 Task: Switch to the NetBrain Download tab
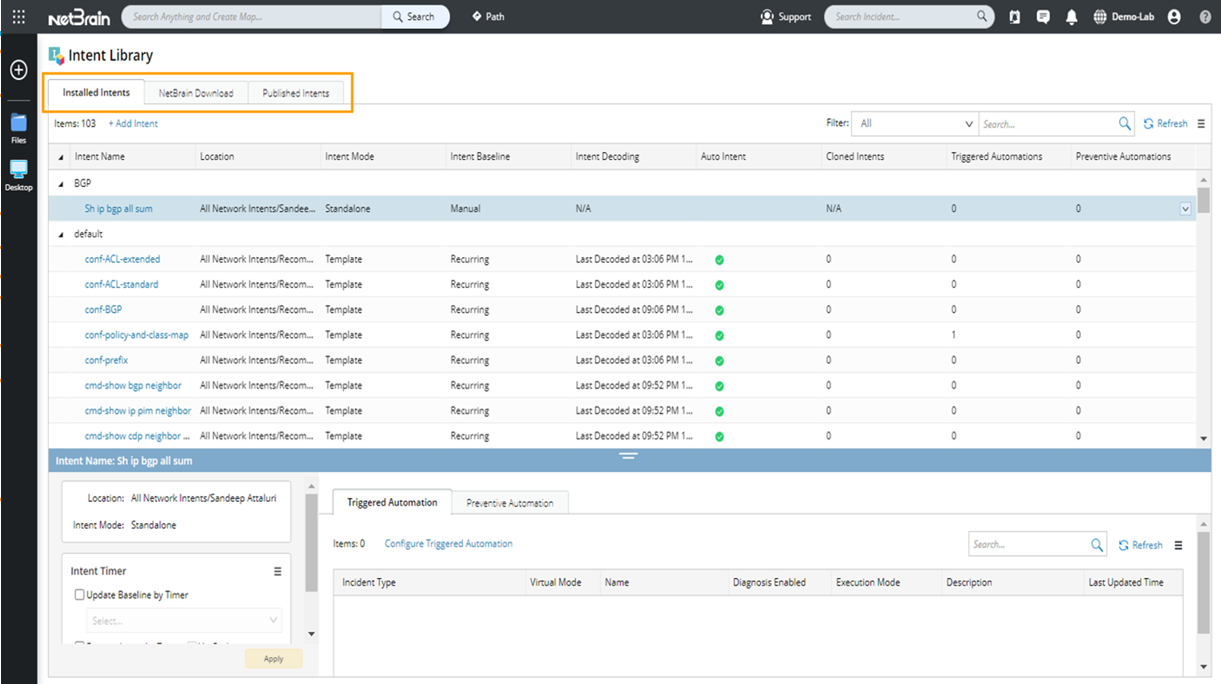(x=196, y=93)
